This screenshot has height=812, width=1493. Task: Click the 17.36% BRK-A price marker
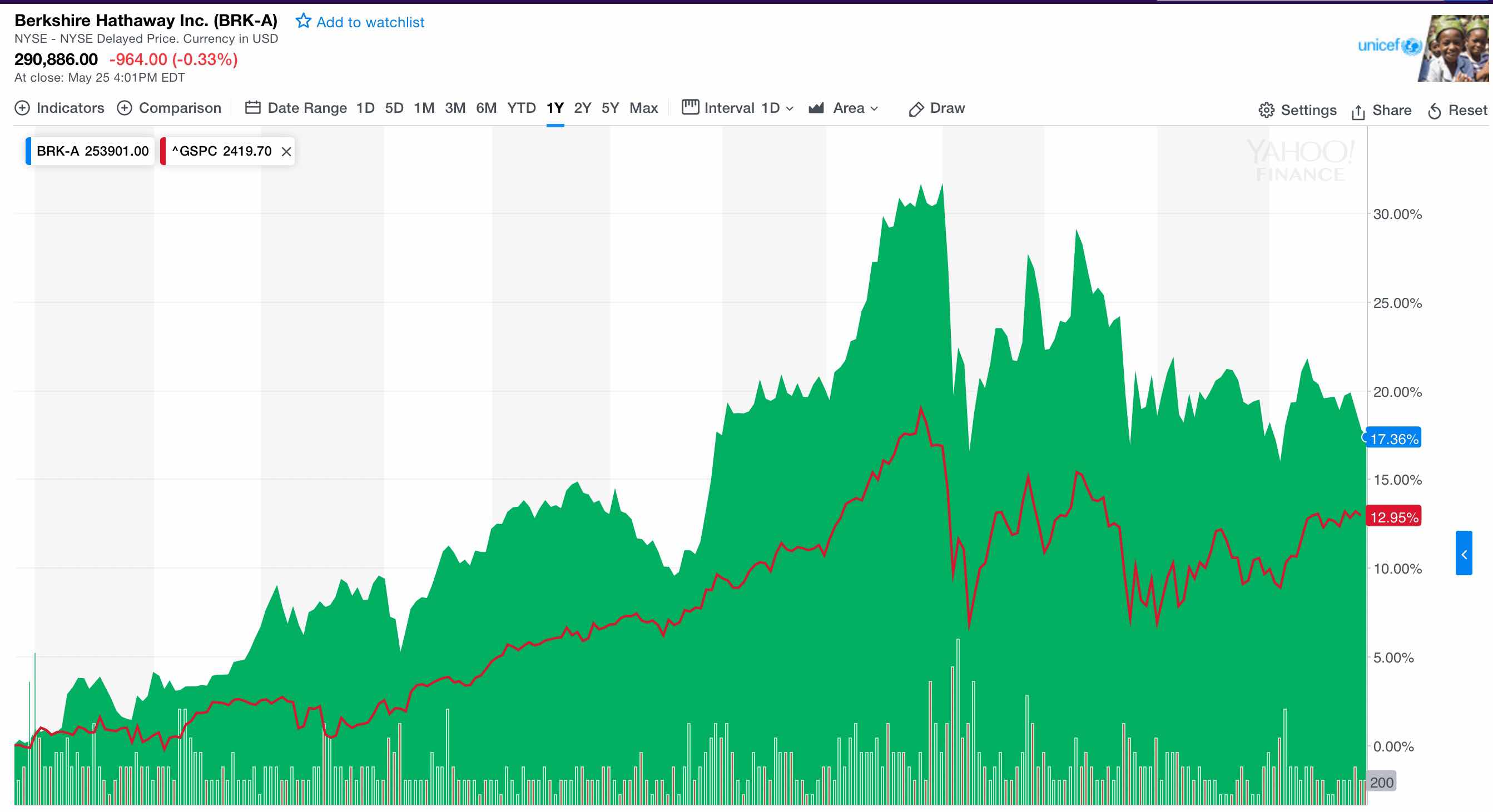[1394, 439]
